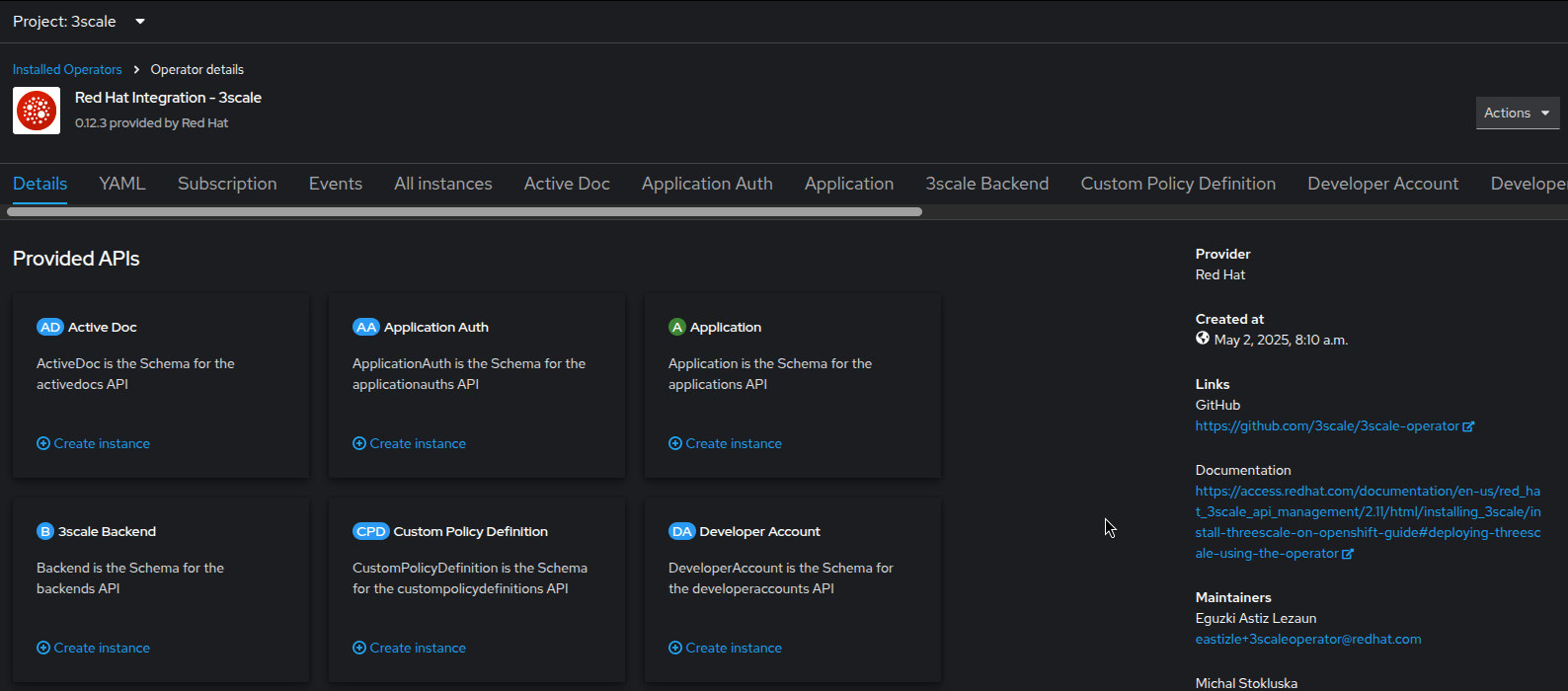This screenshot has height=691, width=1568.
Task: Click external link icon after GitHub URL
Action: [x=1468, y=426]
